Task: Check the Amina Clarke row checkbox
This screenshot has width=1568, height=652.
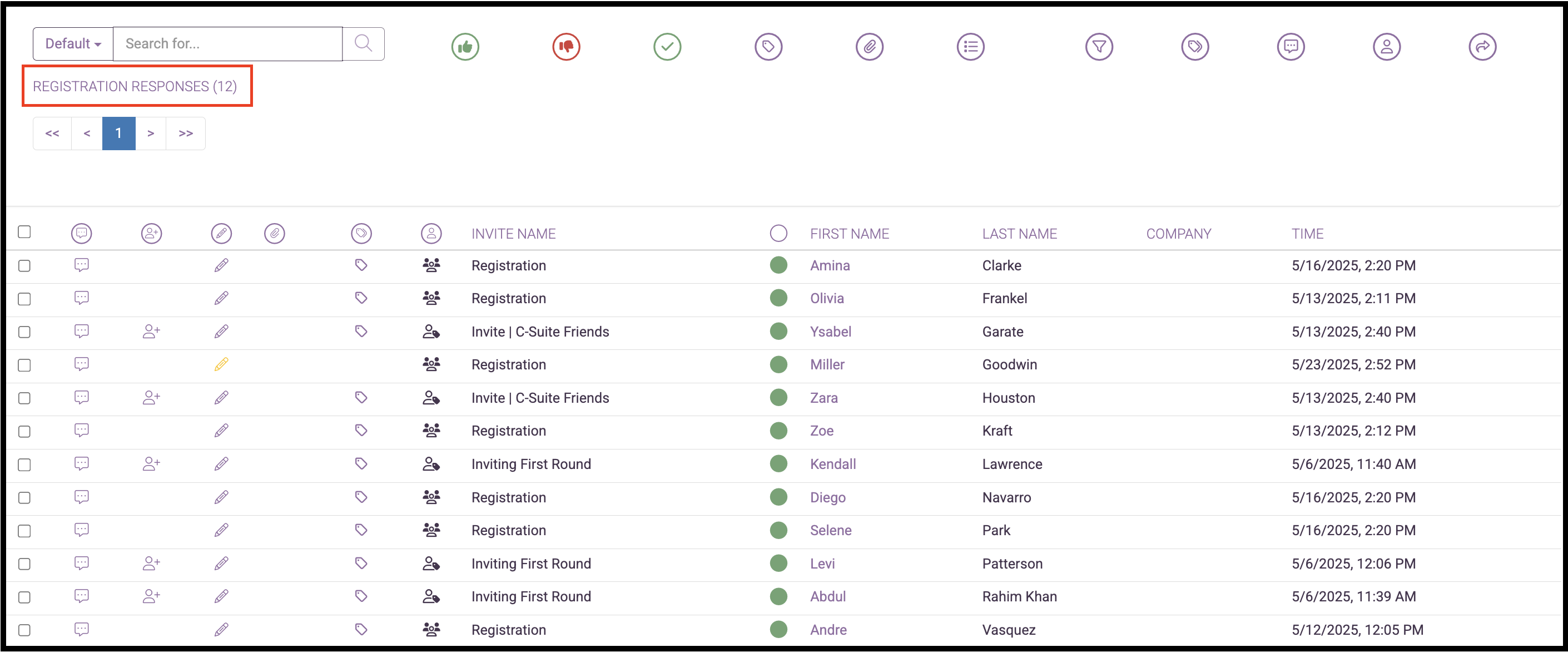Action: click(24, 266)
